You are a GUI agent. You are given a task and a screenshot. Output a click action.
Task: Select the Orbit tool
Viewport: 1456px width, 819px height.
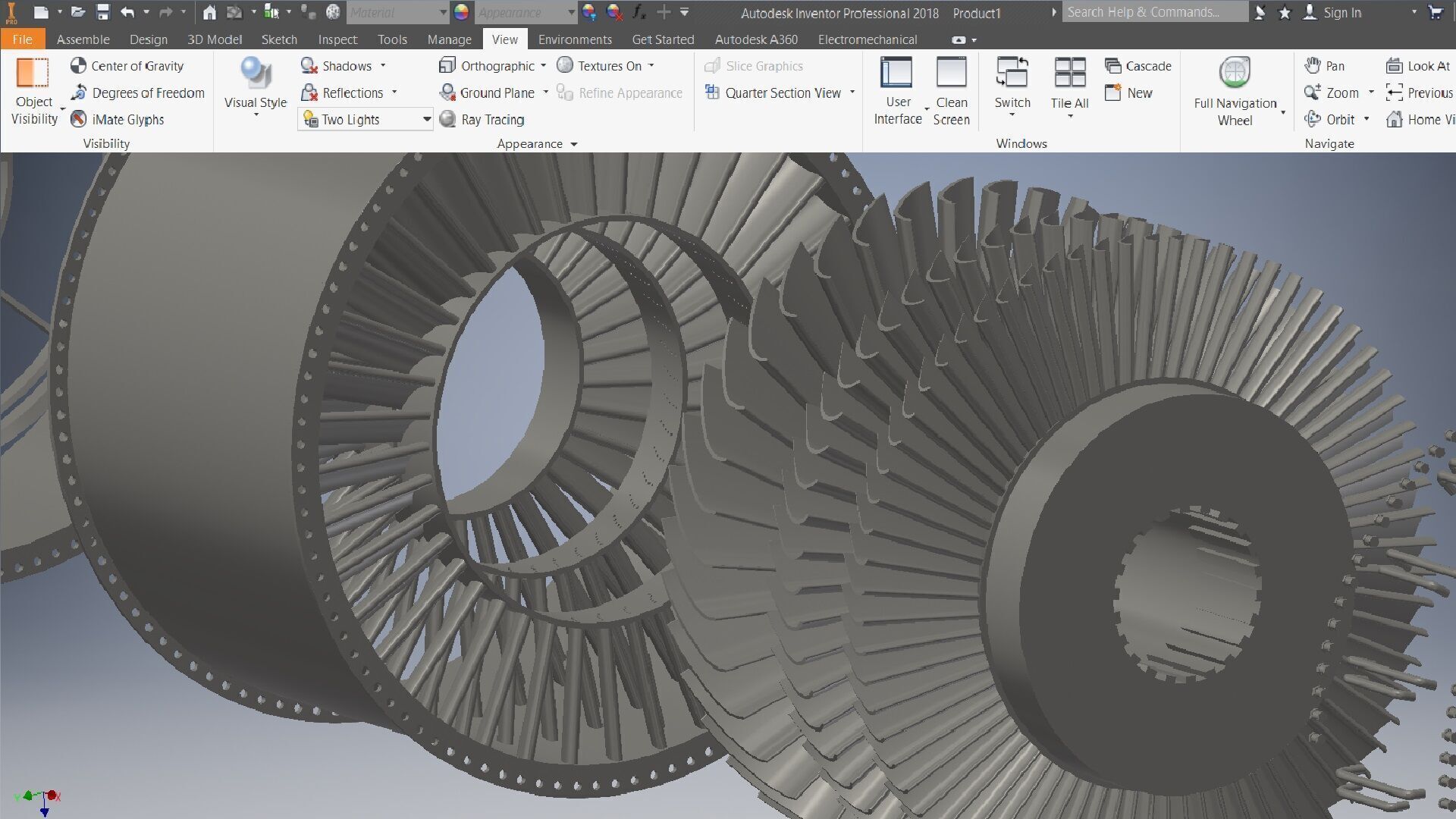[1329, 119]
